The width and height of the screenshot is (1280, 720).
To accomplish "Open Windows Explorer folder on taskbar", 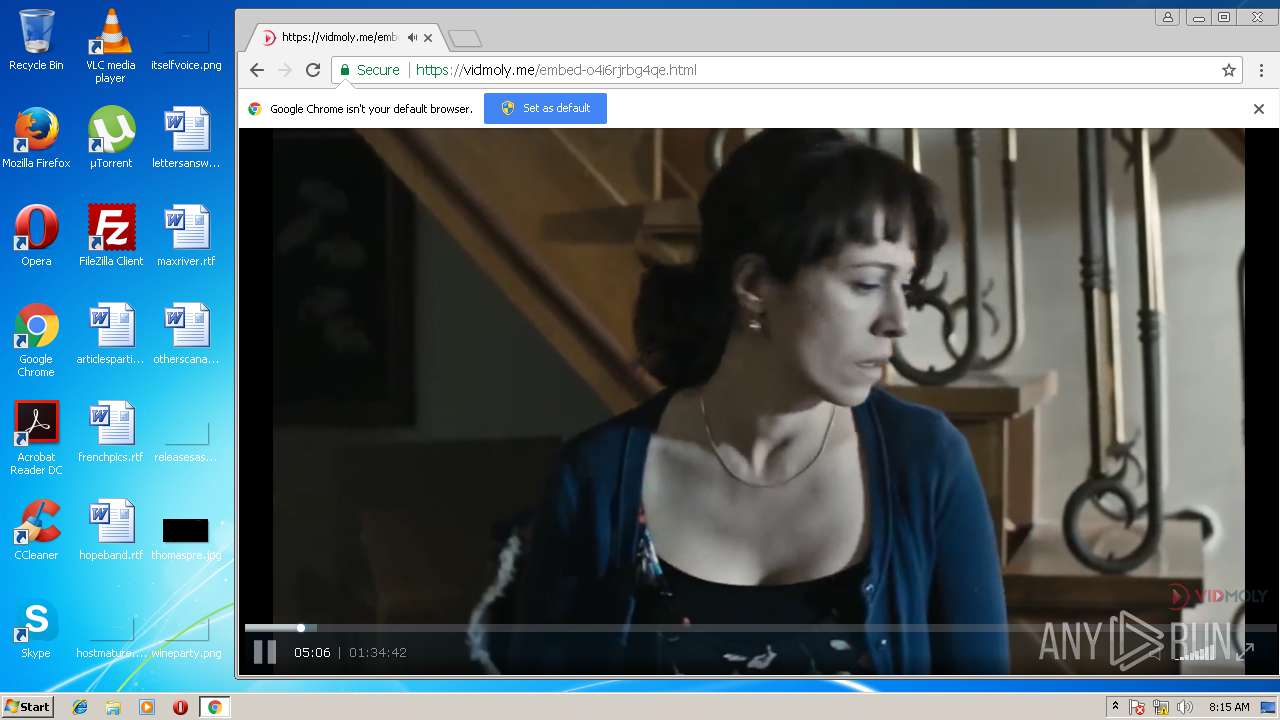I will click(x=113, y=707).
